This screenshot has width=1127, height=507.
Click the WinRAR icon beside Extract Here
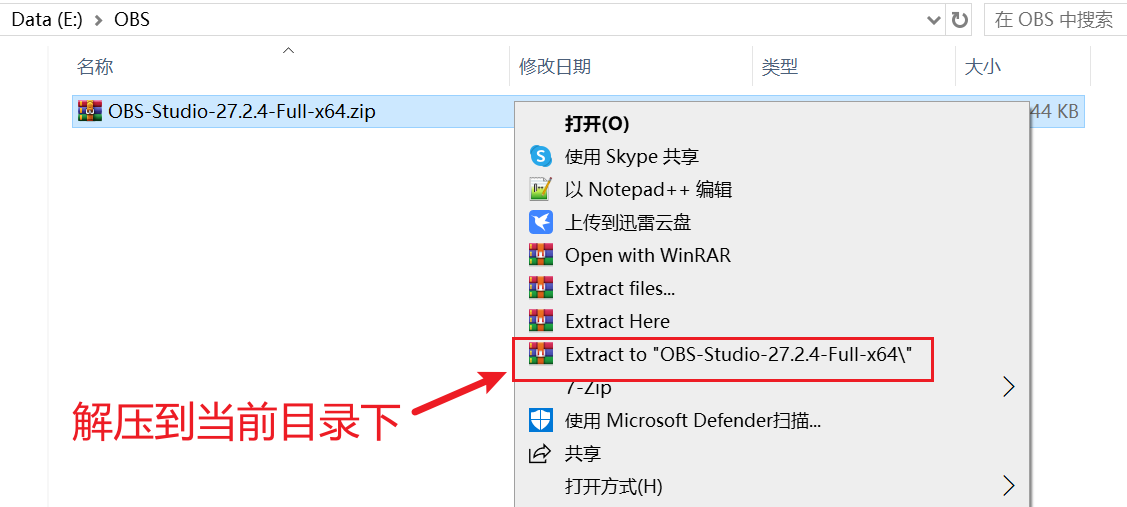coord(541,321)
